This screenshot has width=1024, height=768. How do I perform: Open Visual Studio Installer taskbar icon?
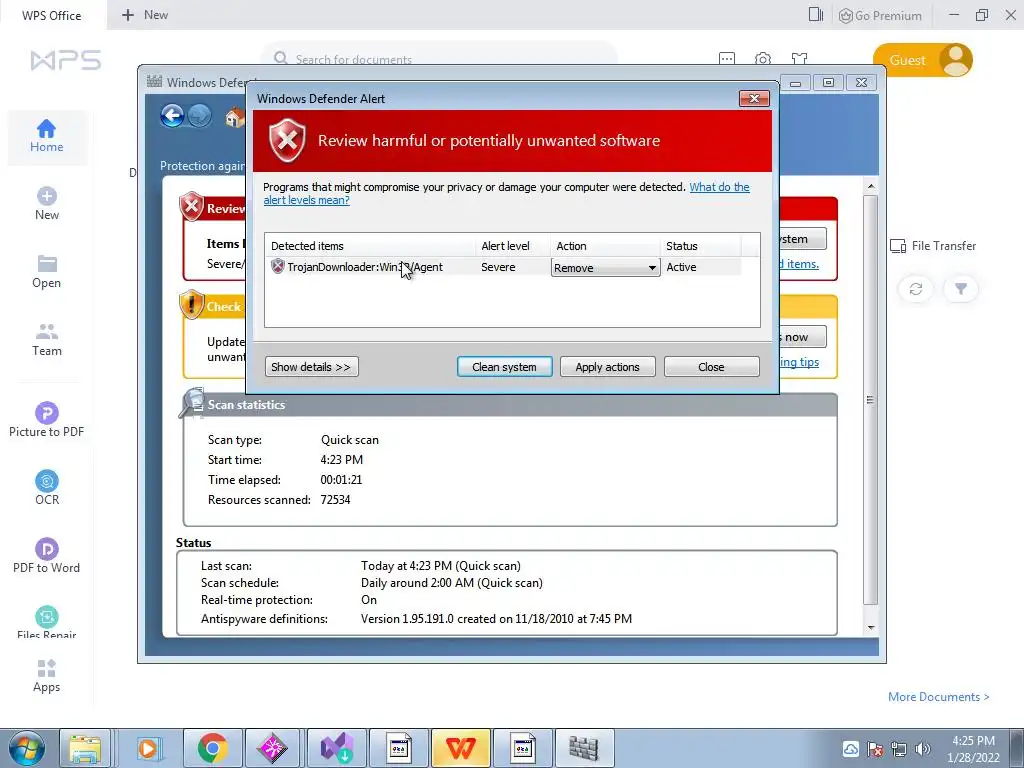pyautogui.click(x=337, y=748)
